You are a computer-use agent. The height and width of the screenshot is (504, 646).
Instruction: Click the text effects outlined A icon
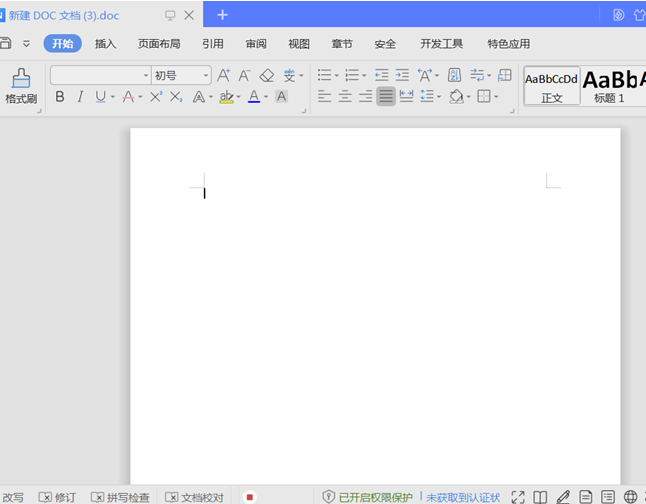coord(199,97)
